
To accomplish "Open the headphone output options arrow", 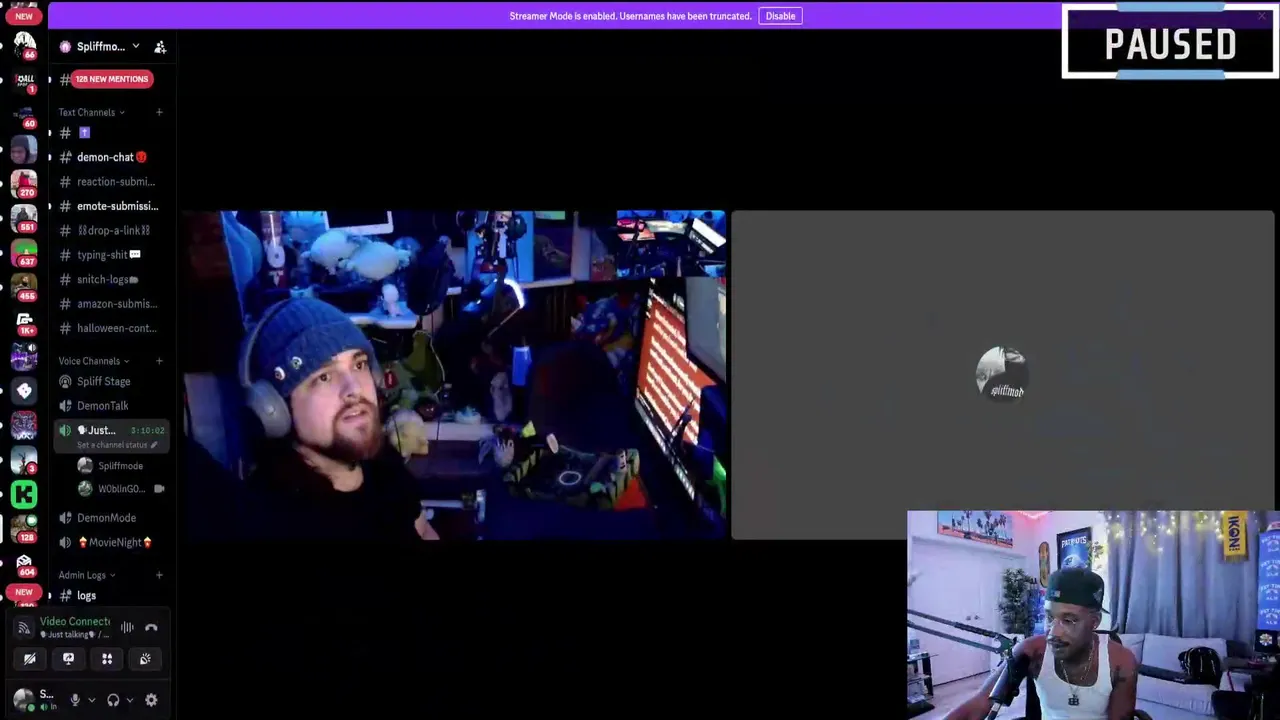I will [130, 700].
